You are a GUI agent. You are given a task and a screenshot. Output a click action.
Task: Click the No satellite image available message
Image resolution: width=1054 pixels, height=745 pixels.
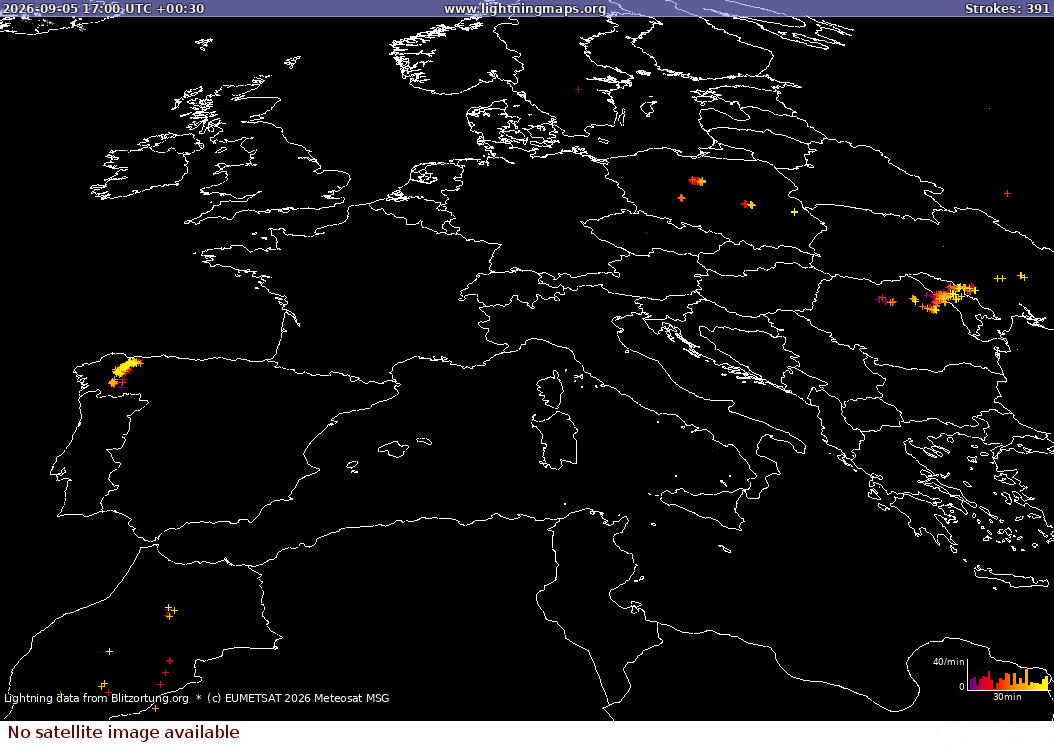click(x=124, y=732)
